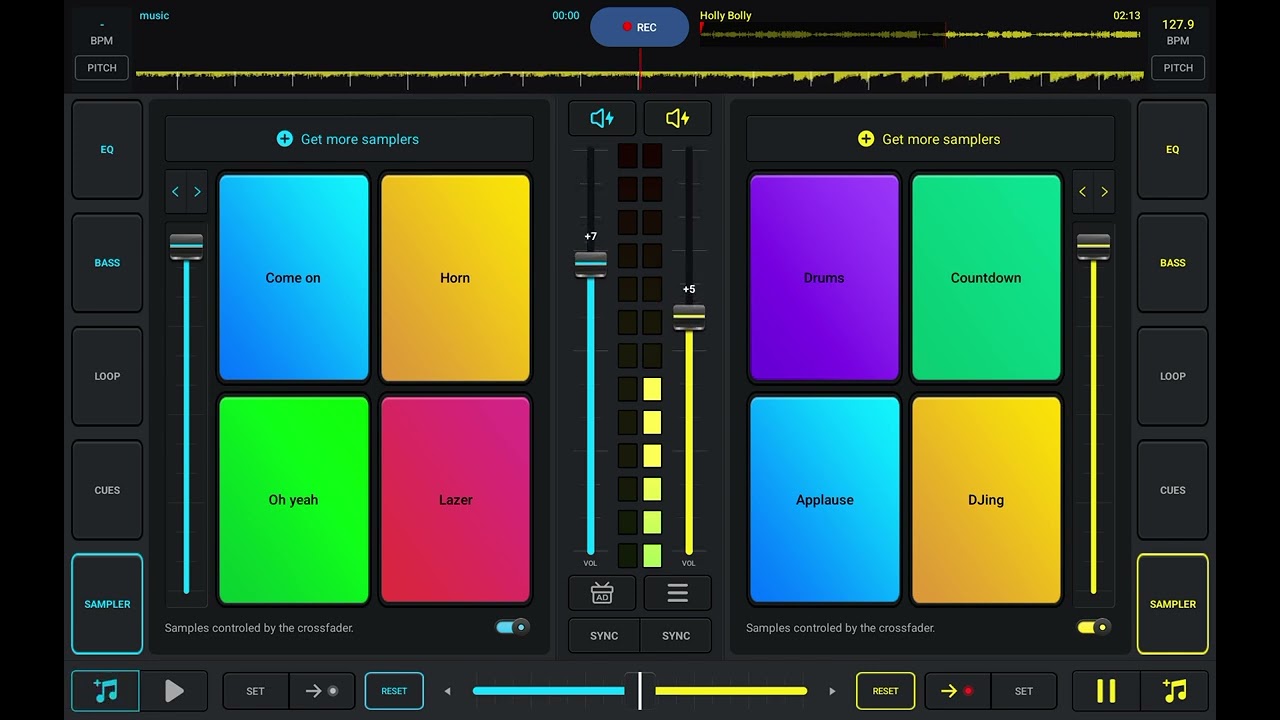
Task: Start recording with the REC button
Action: pyautogui.click(x=640, y=27)
